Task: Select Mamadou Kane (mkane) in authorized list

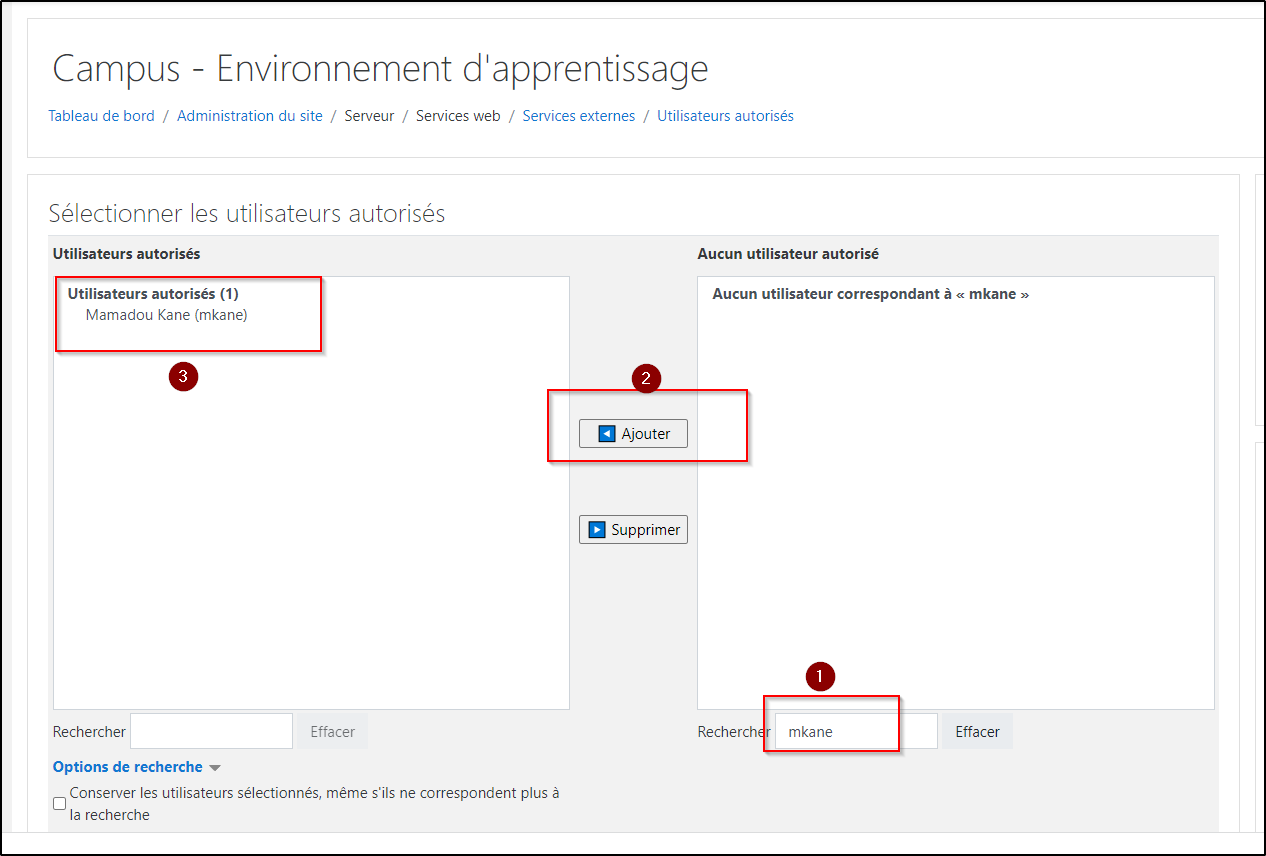Action: (166, 315)
